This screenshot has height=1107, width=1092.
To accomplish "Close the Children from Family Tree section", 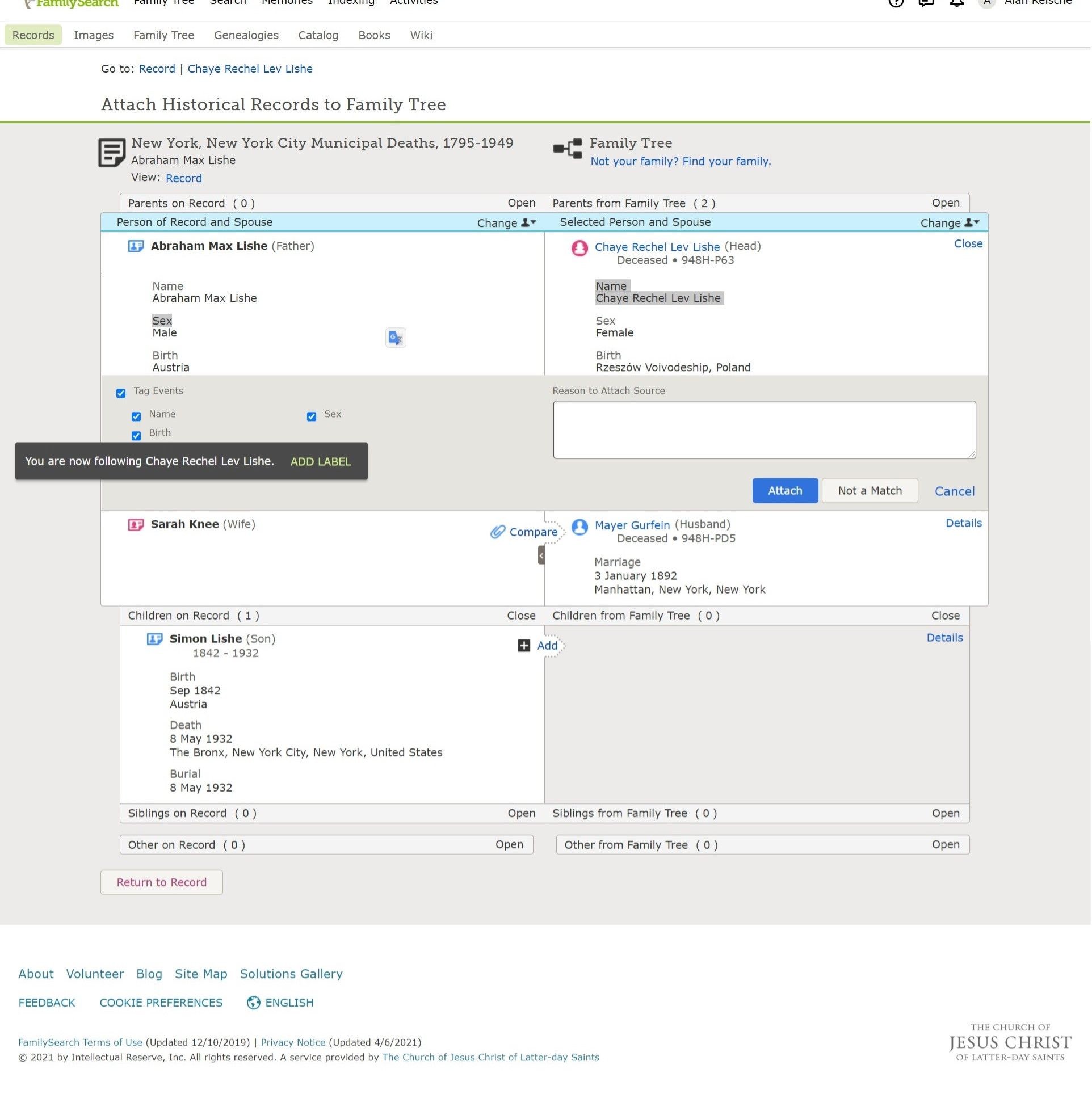I will [x=946, y=616].
